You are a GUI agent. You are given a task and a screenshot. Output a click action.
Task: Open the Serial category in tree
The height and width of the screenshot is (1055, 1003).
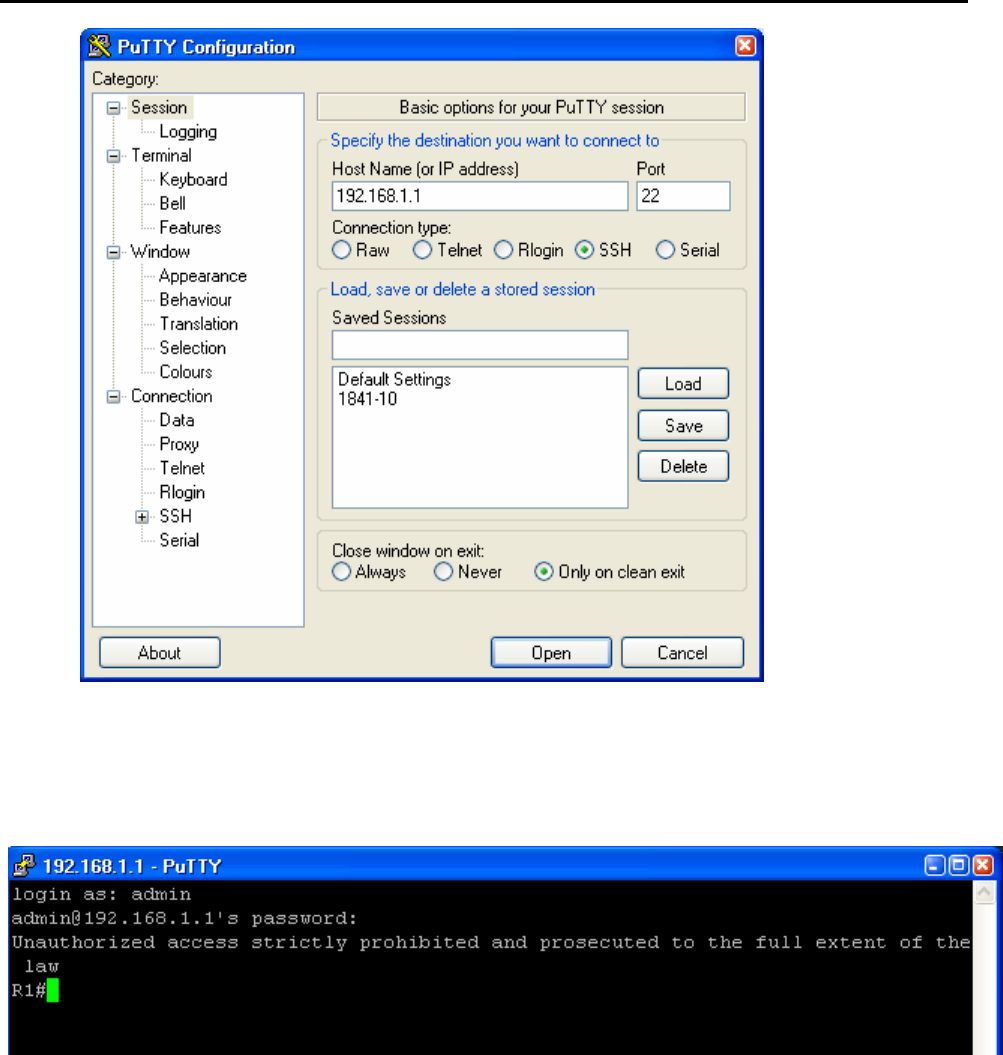(x=179, y=540)
